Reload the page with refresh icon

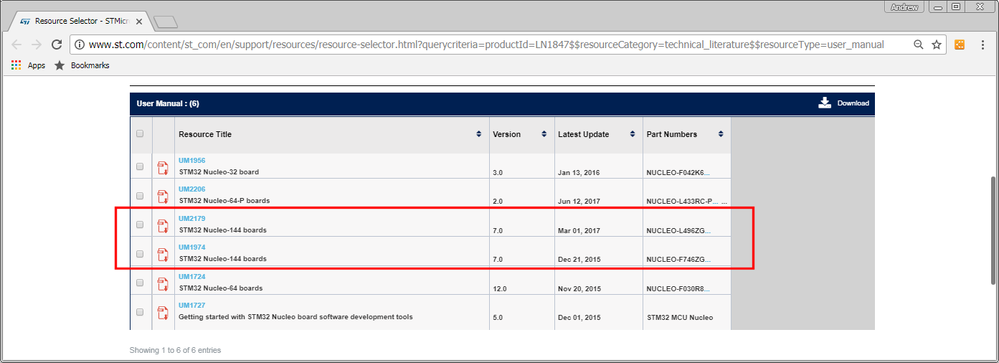click(x=56, y=45)
